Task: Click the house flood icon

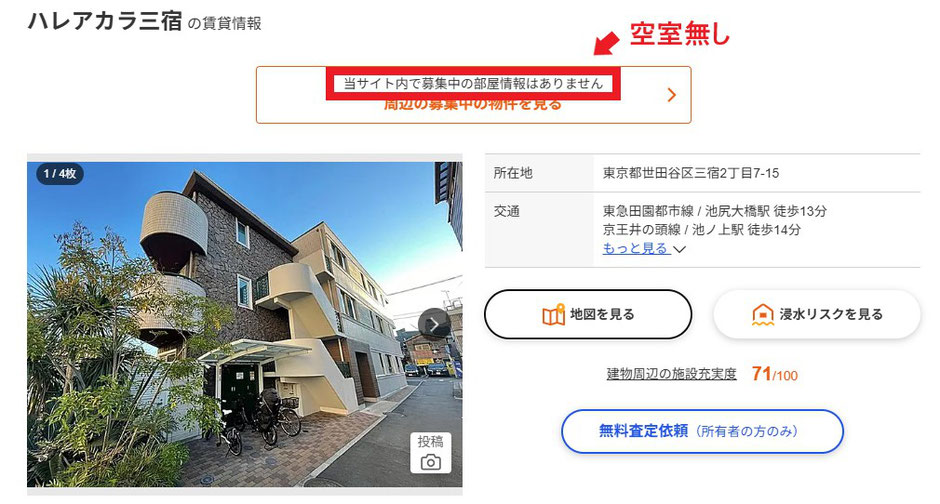Action: pyautogui.click(x=763, y=315)
